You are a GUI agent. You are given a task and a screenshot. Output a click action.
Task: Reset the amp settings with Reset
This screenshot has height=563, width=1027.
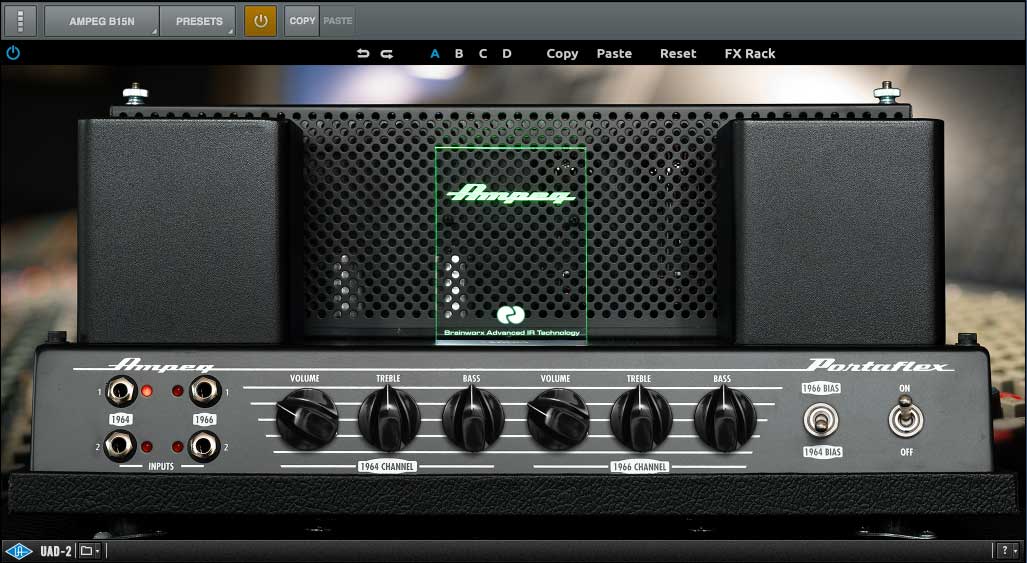click(678, 54)
